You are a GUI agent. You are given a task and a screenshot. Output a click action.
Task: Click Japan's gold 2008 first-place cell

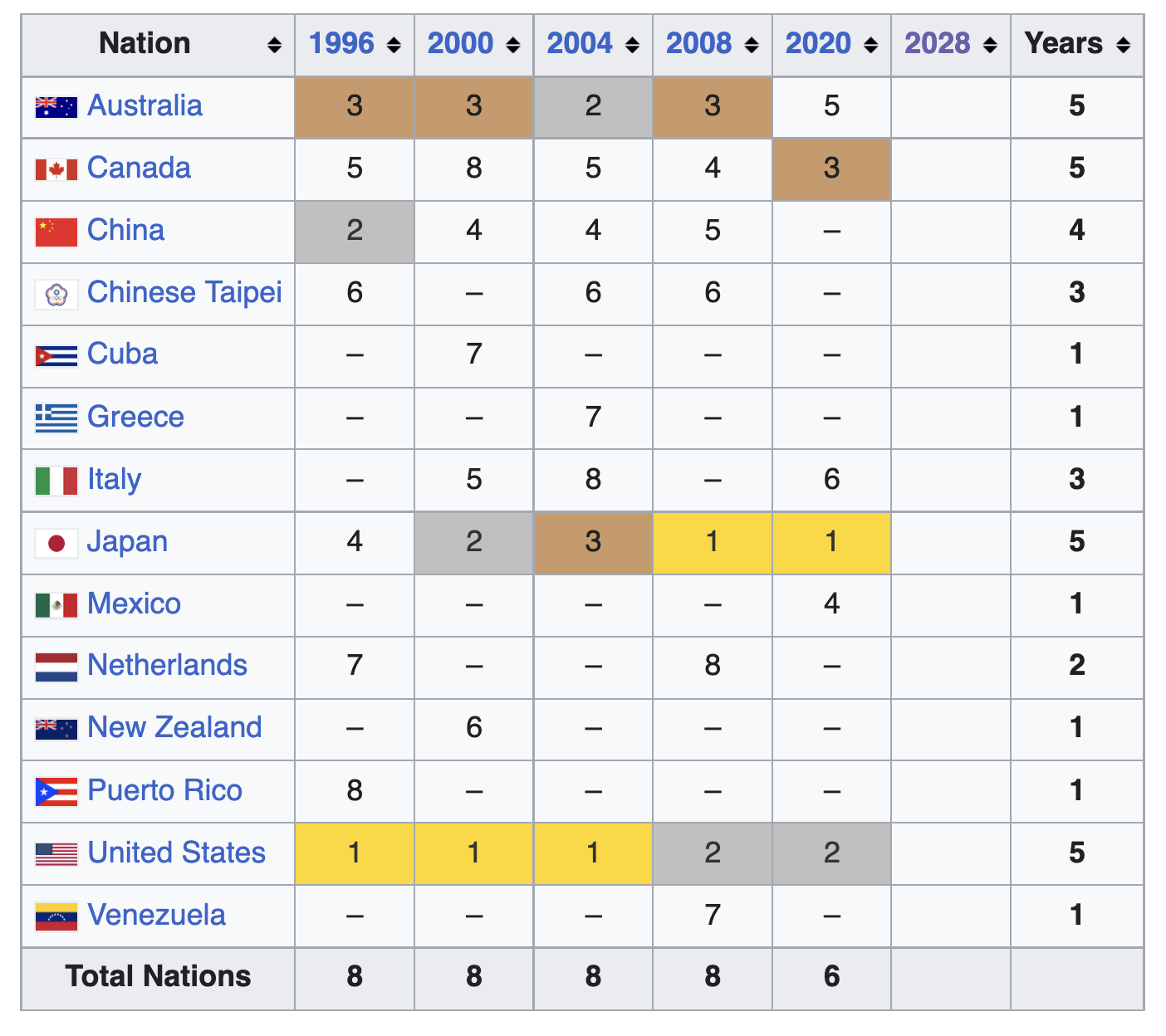[x=713, y=543]
